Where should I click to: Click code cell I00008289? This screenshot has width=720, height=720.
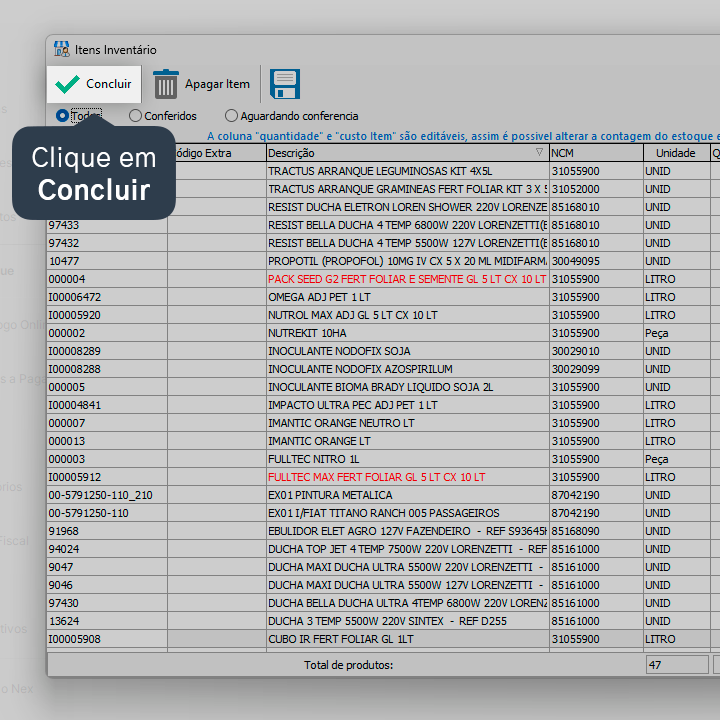pos(107,351)
